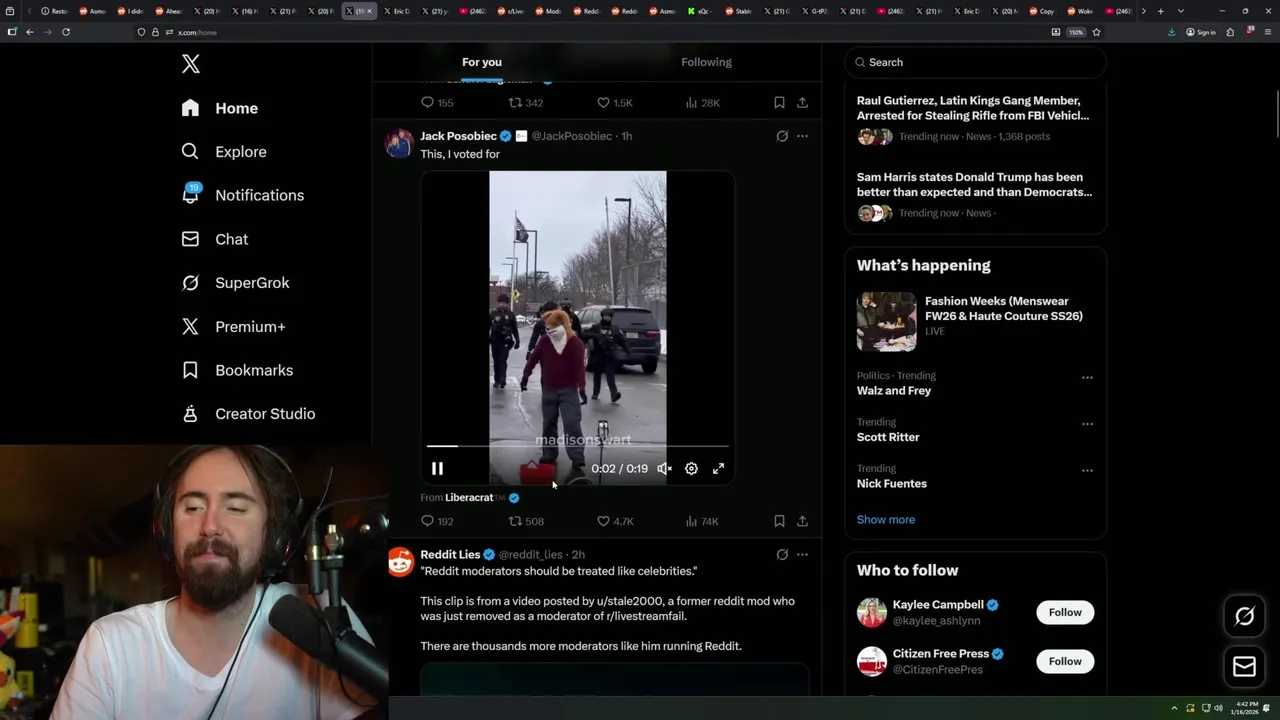Follow Citizen Free Press
Image resolution: width=1280 pixels, height=720 pixels.
coord(1065,661)
